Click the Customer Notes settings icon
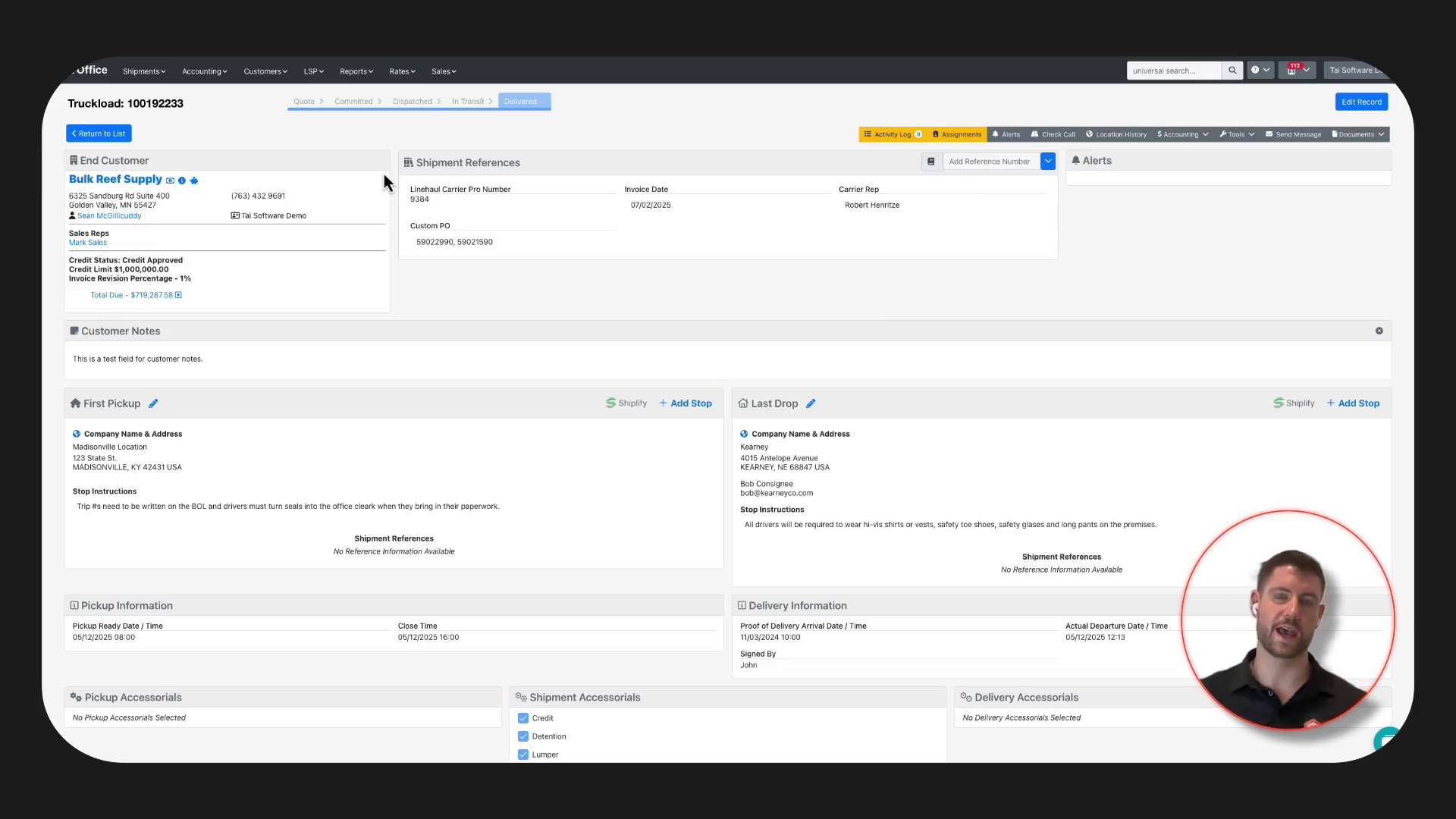 click(x=1379, y=331)
